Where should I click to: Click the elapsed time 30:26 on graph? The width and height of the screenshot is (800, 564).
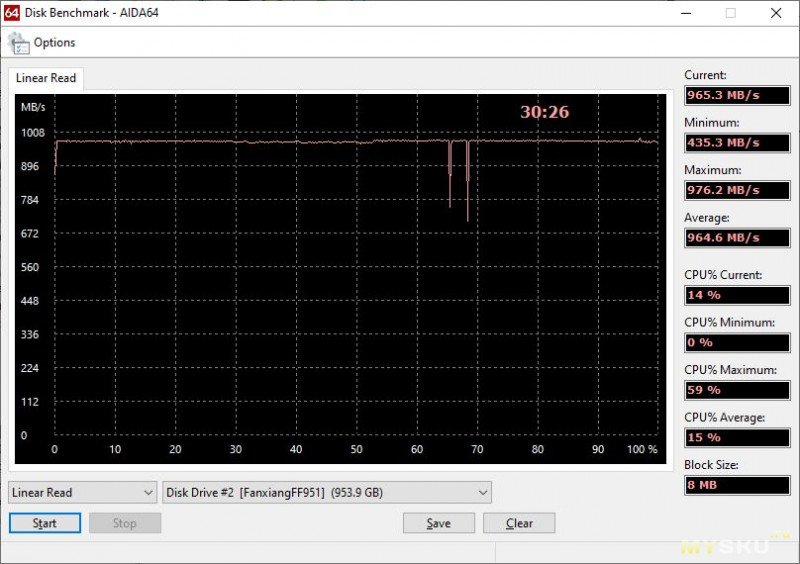[x=544, y=112]
